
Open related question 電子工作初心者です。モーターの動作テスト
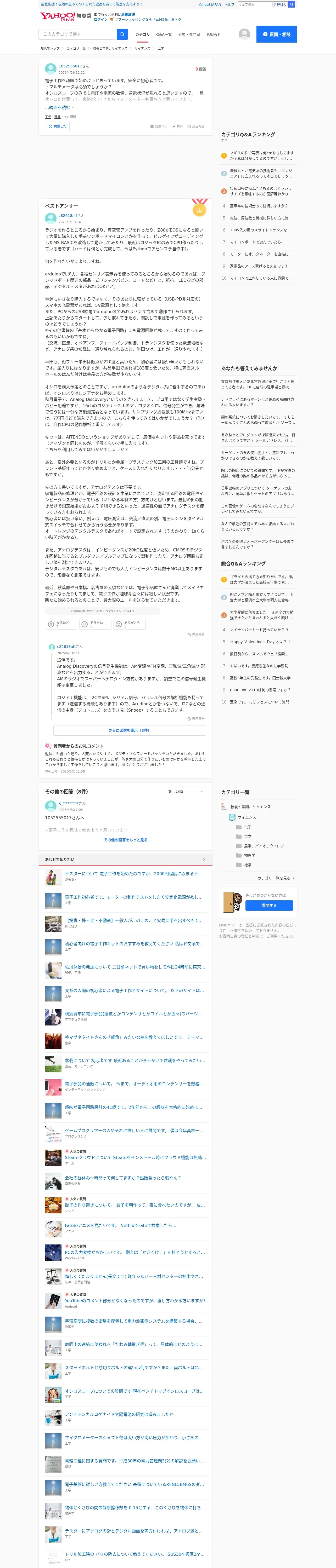tap(133, 897)
